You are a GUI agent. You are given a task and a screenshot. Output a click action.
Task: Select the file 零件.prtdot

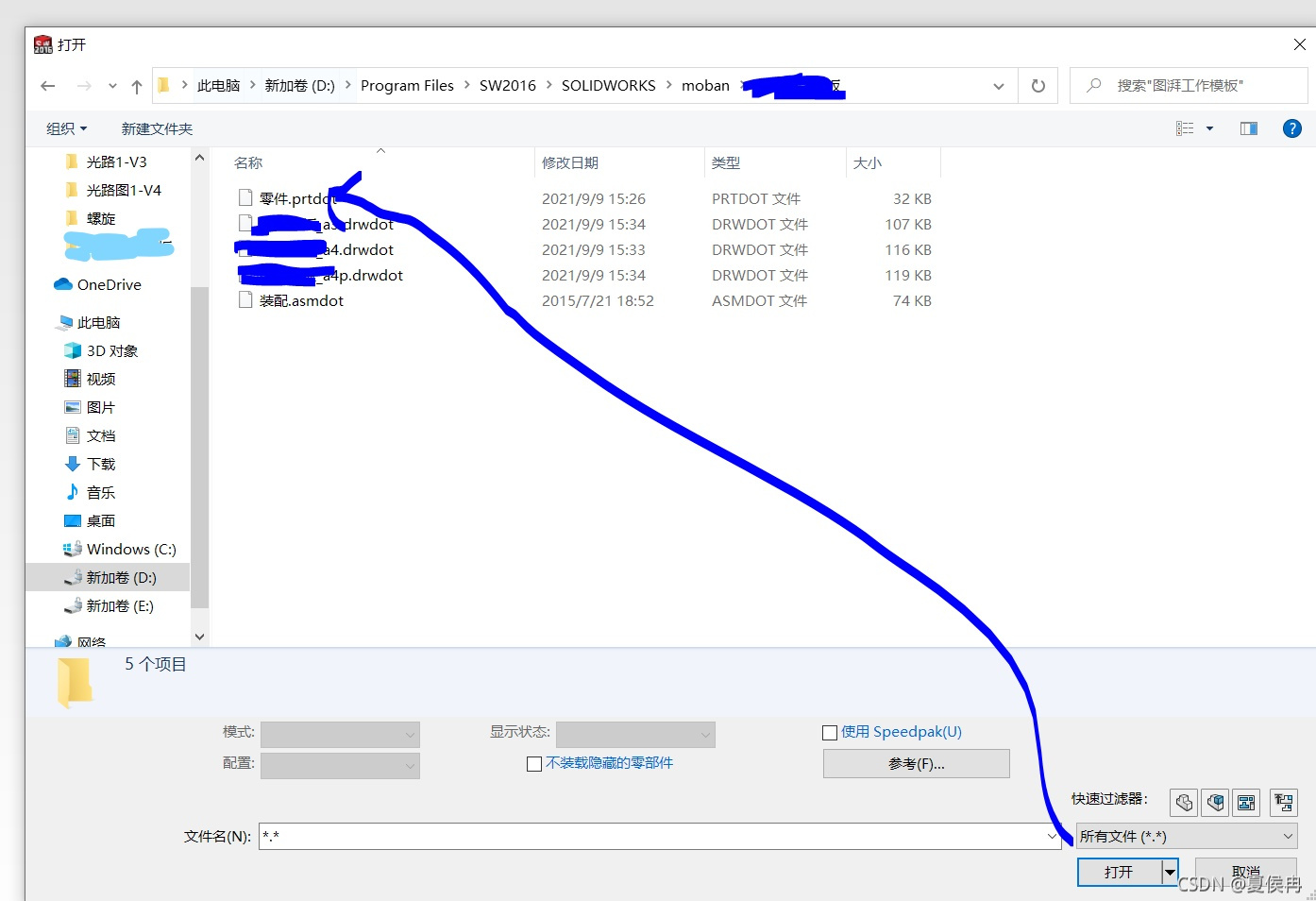click(x=296, y=198)
